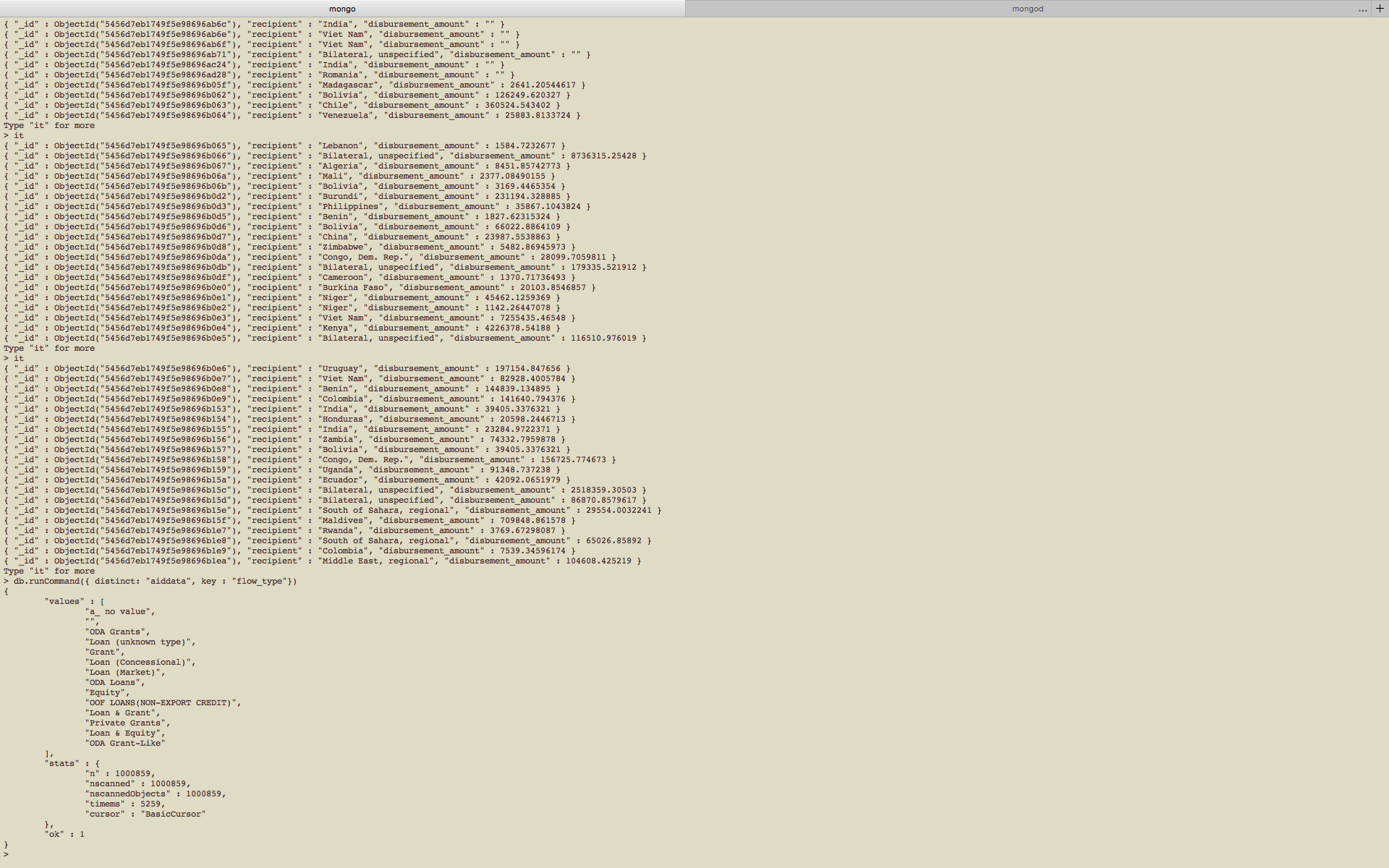The height and width of the screenshot is (868, 1389).
Task: Click the "OOF LOANS(NON-EXPORT CREDIT)" value
Action: coord(162,702)
